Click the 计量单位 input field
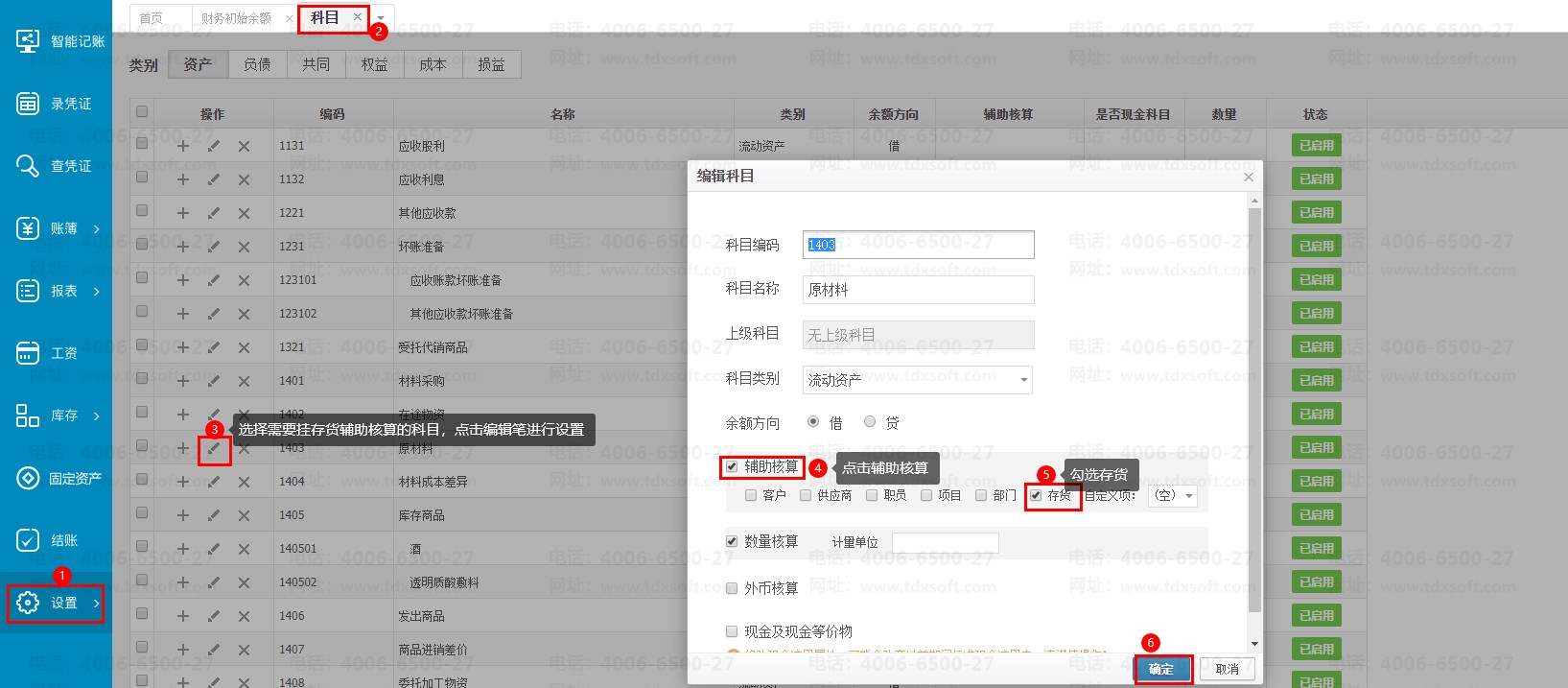This screenshot has height=688, width=1568. point(945,543)
